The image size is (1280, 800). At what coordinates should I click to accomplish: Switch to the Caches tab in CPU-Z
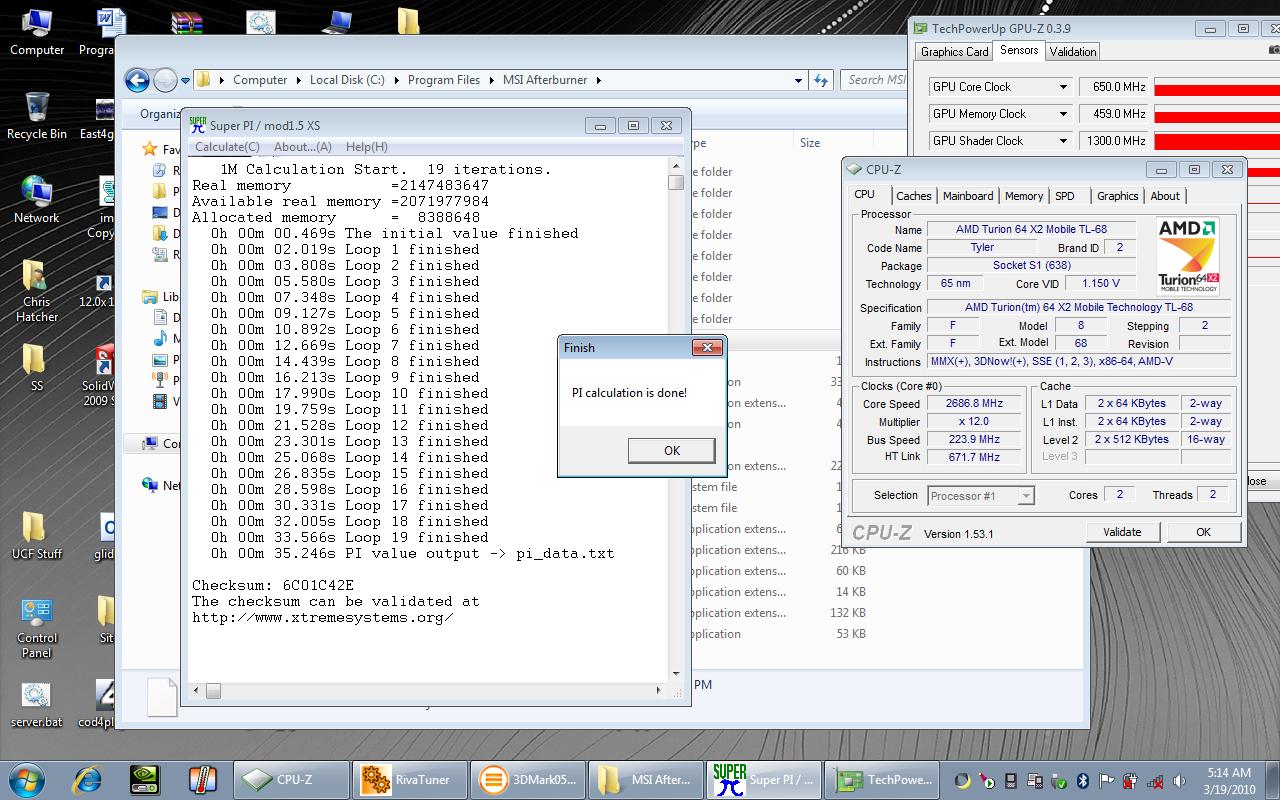tap(913, 196)
